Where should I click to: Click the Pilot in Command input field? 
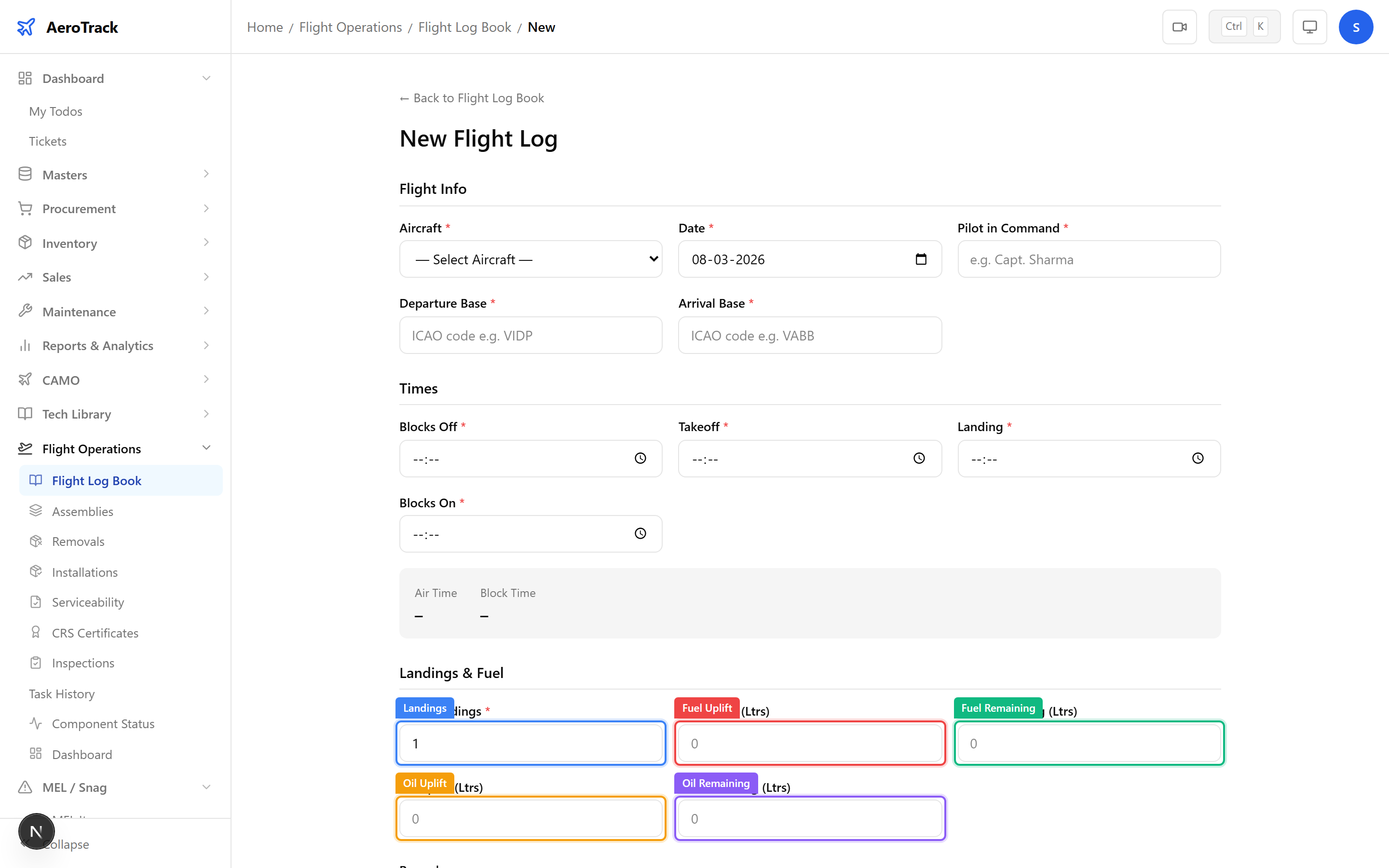coord(1088,259)
